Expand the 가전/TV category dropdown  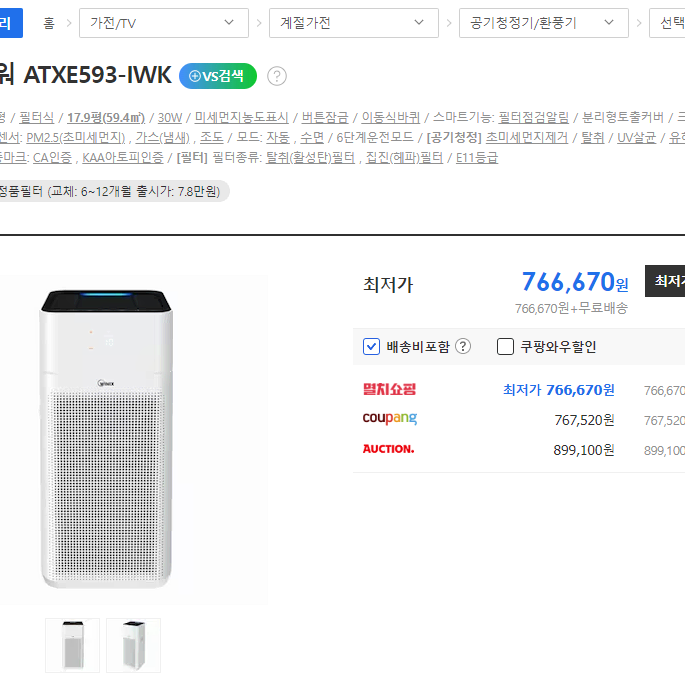[164, 23]
